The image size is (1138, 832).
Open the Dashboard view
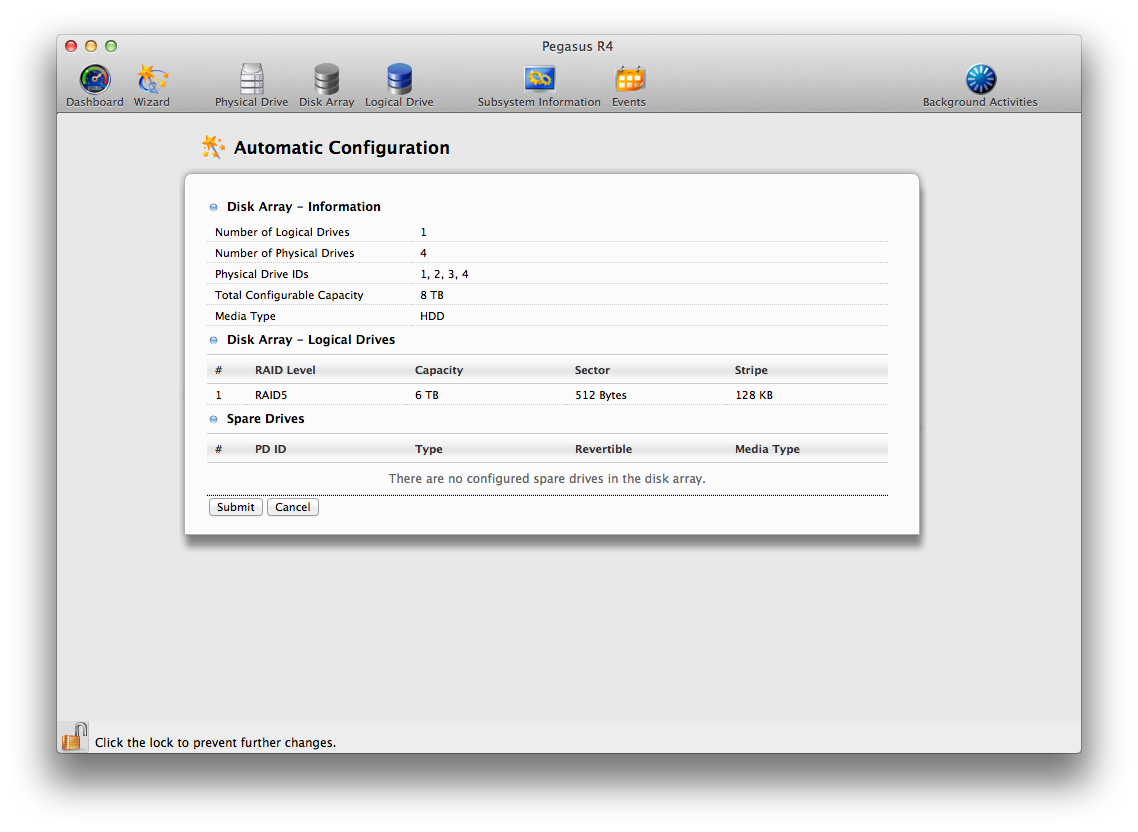click(95, 85)
